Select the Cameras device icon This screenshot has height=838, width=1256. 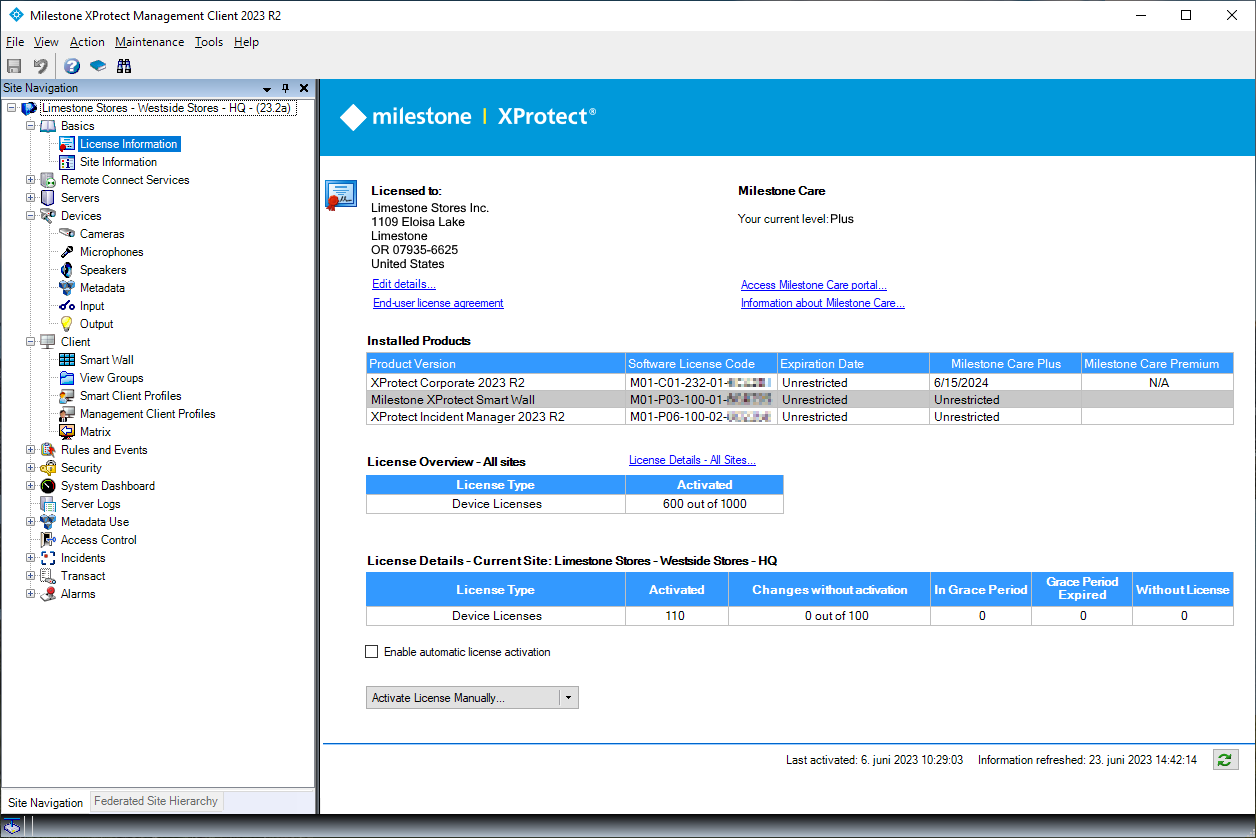pos(66,233)
